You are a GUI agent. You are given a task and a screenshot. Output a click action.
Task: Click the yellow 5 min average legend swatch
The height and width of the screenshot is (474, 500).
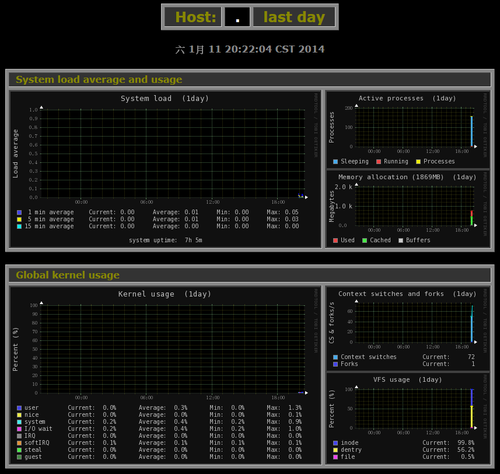click(19, 219)
